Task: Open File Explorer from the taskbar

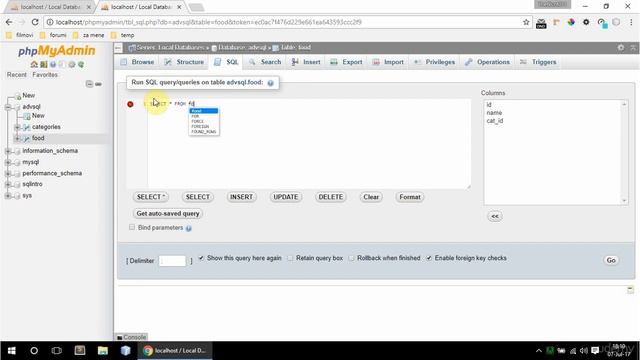Action: (x=102, y=351)
